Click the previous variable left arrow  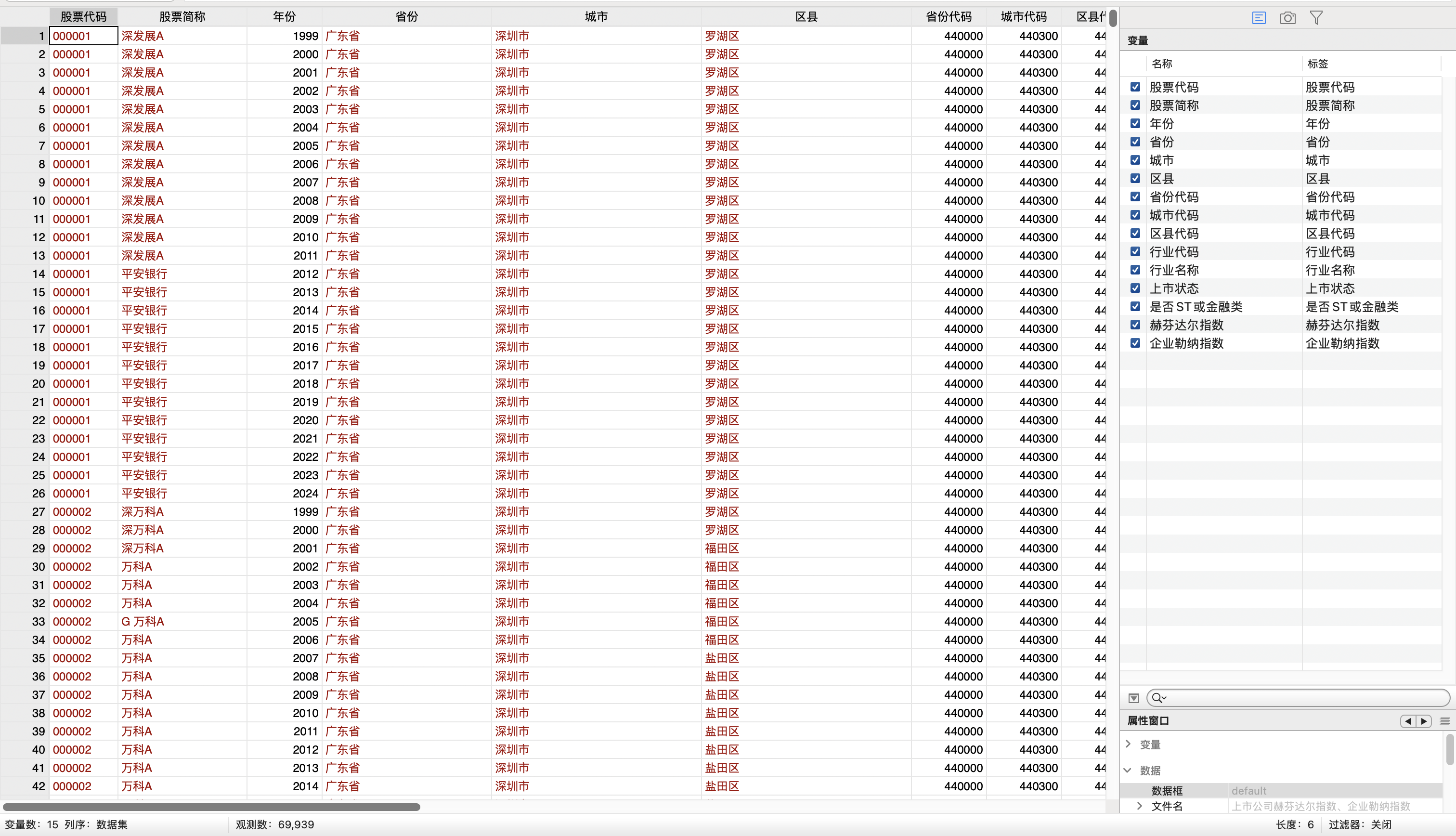click(x=1408, y=721)
